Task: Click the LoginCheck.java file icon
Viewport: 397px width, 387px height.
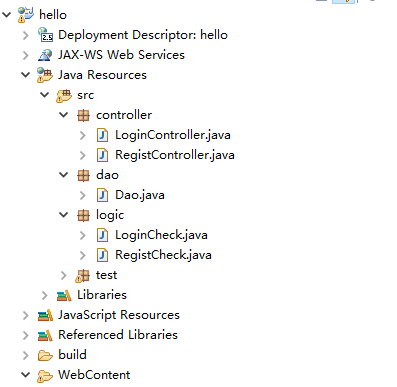Action: click(102, 235)
